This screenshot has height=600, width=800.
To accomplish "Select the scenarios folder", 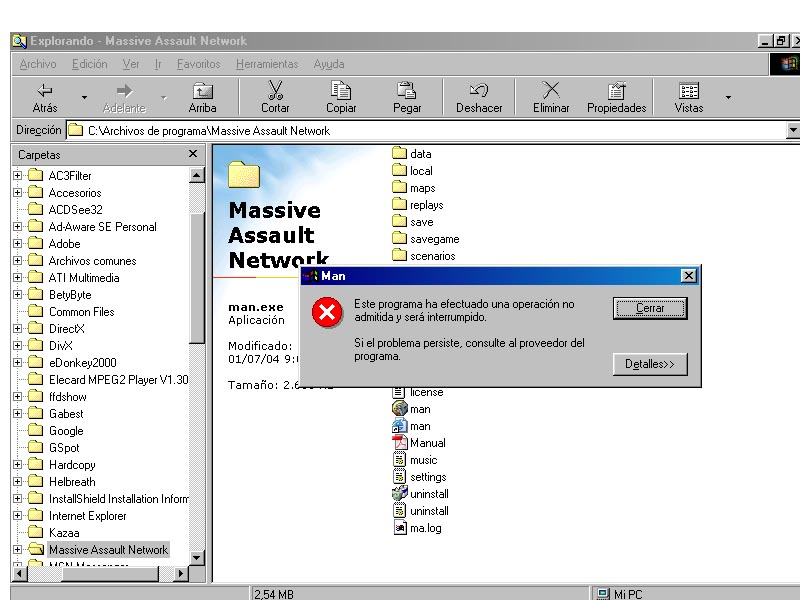I will 423,256.
